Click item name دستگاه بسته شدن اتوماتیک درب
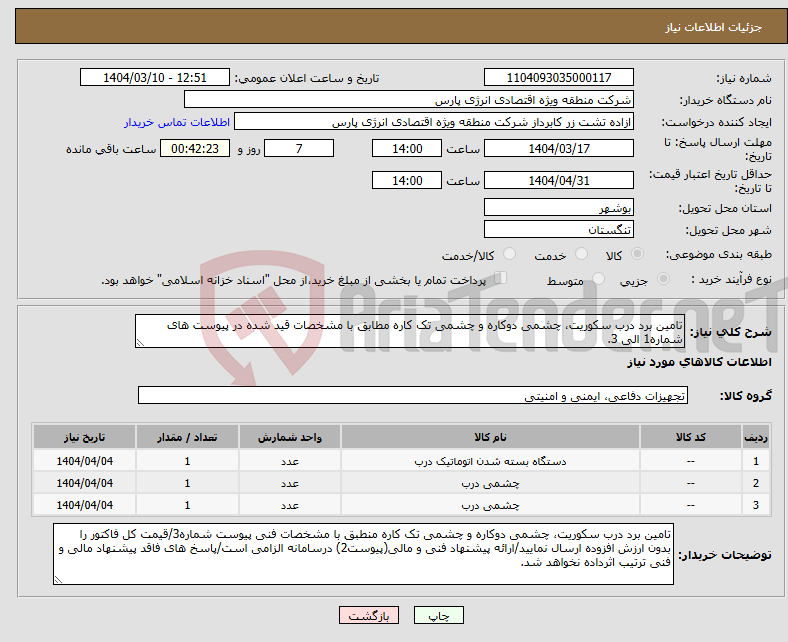 [x=490, y=461]
